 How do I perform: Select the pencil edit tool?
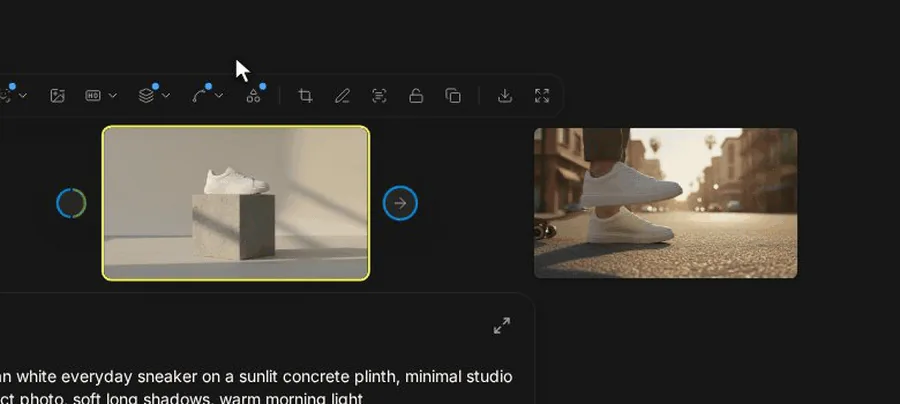coord(342,96)
